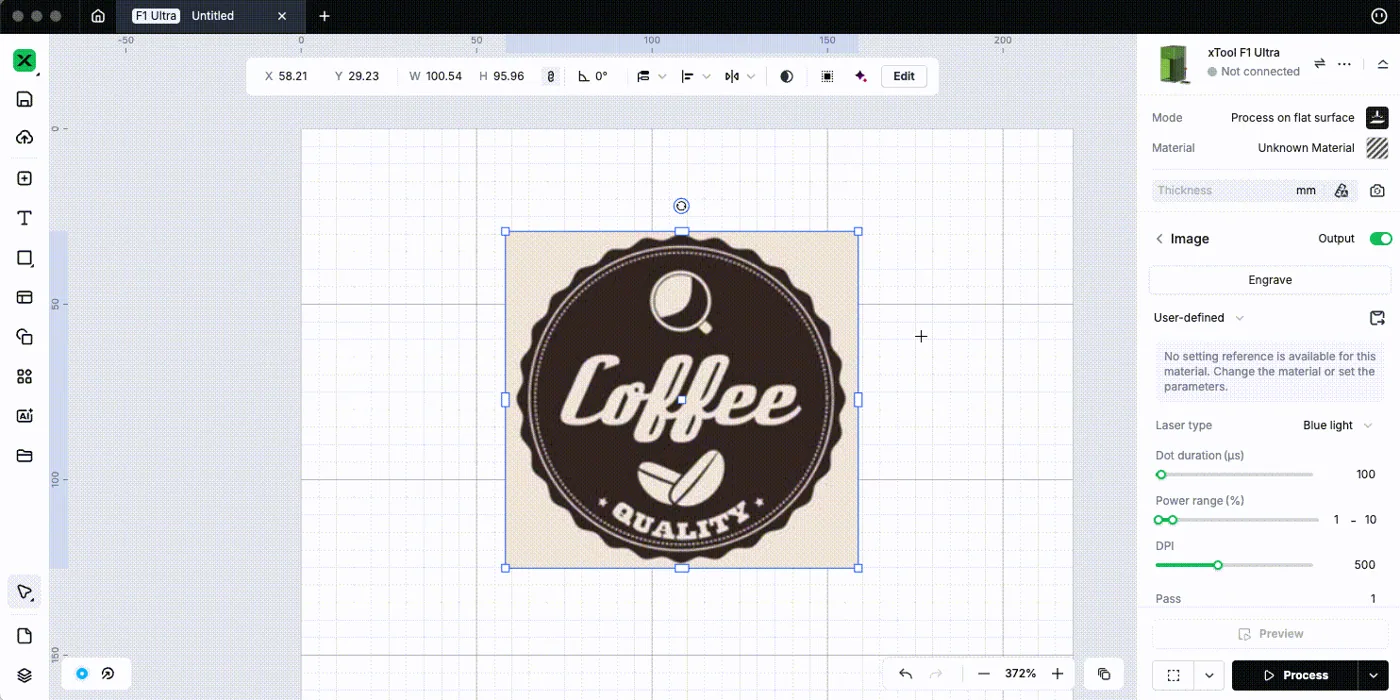Open the project folder icon
The image size is (1400, 700).
25,456
